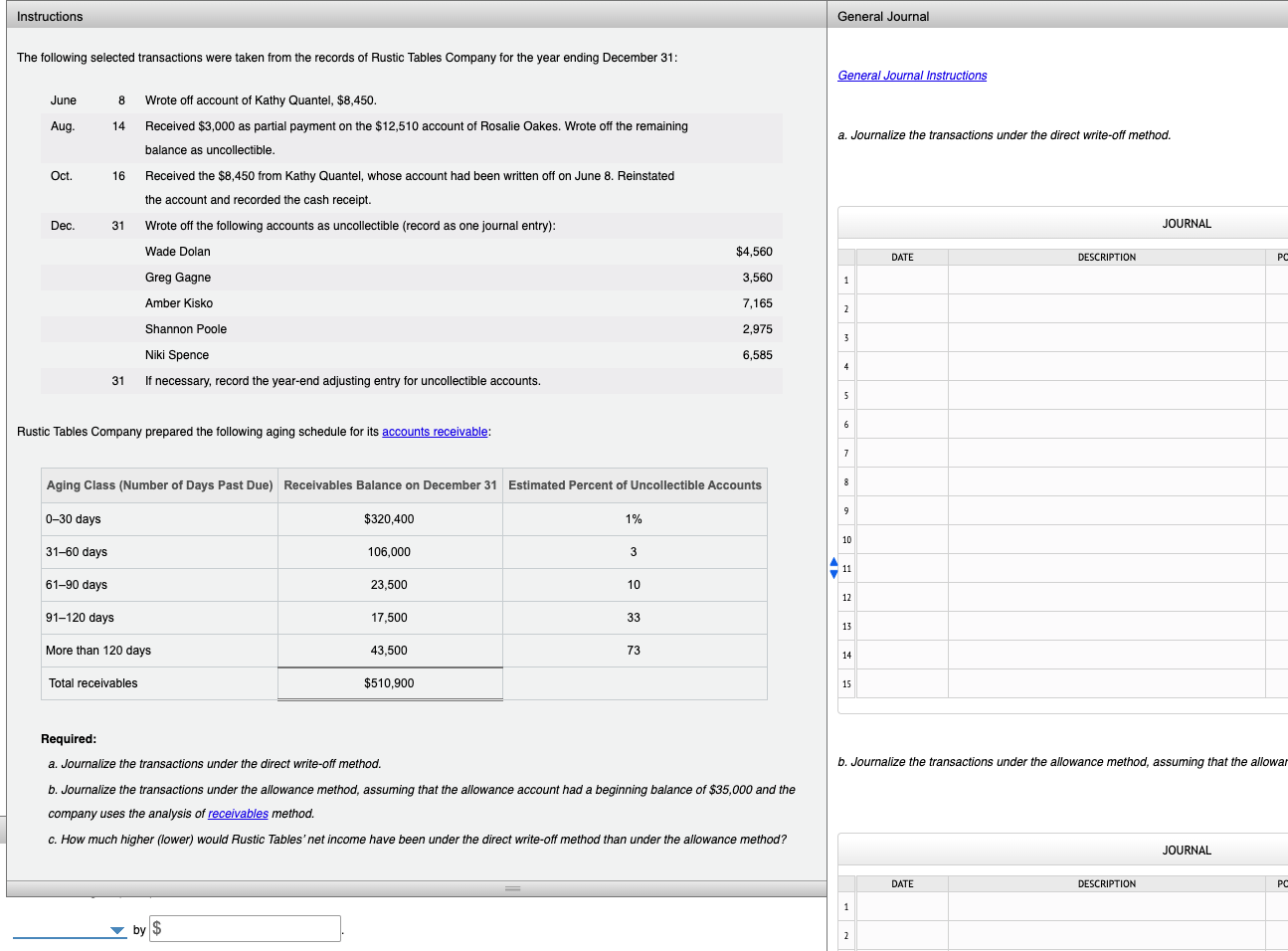
Task: Click the Shannon Poole account name
Action: (x=186, y=329)
